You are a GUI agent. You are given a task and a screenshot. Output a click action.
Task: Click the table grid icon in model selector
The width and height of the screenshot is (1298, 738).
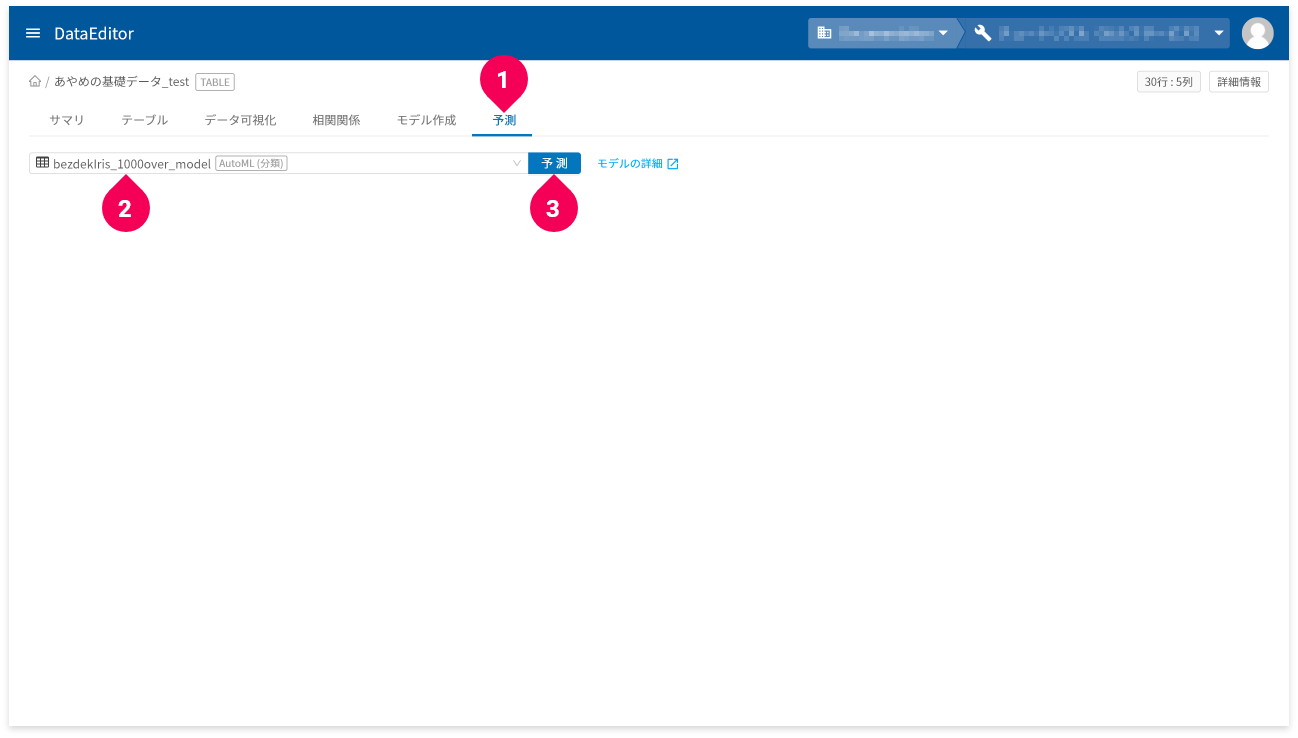point(42,162)
